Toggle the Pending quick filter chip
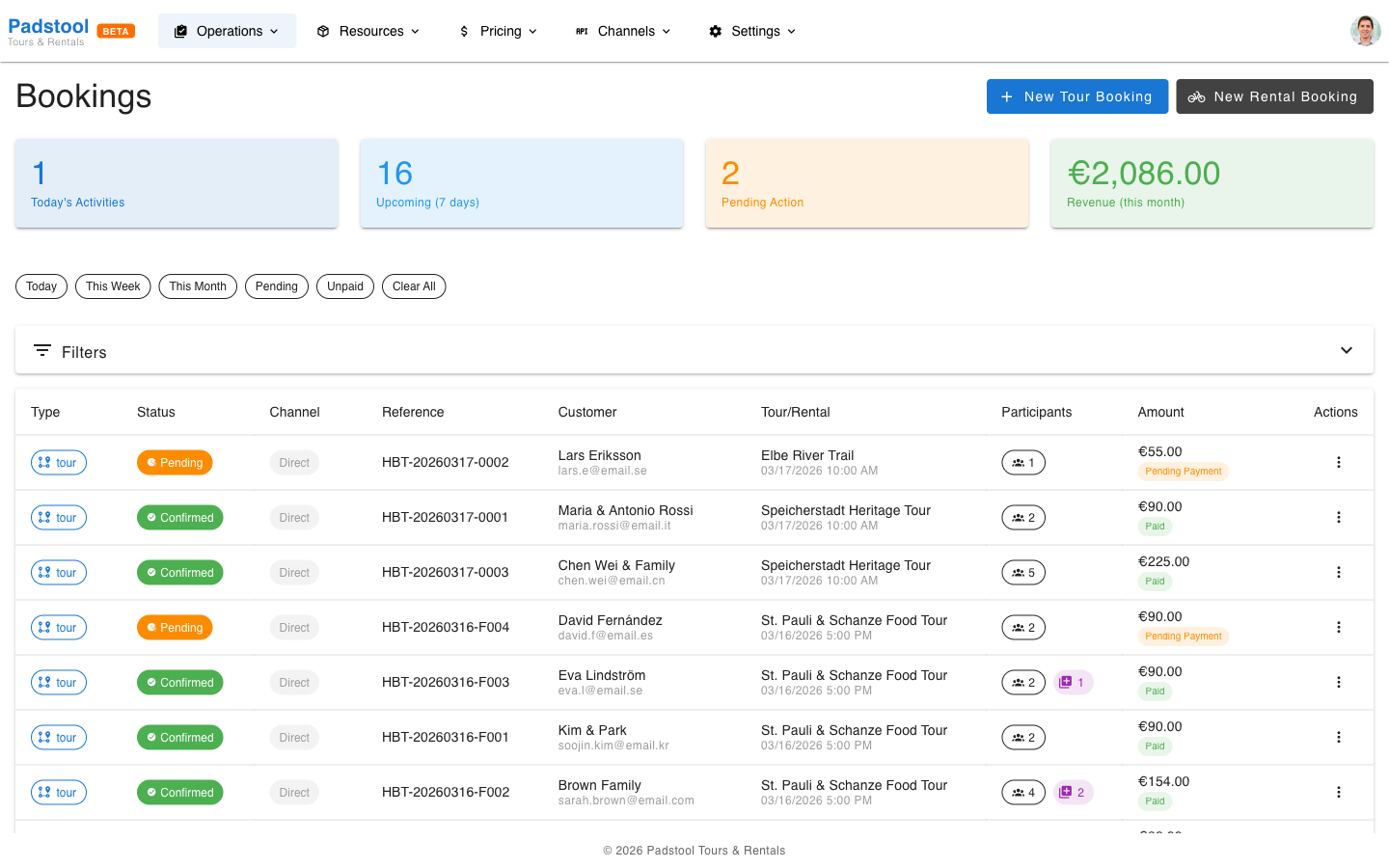This screenshot has width=1389, height=868. [277, 286]
